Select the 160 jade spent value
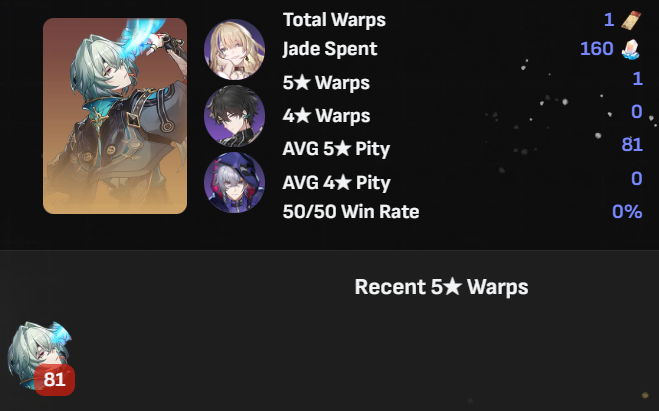The image size is (659, 411). (596, 49)
